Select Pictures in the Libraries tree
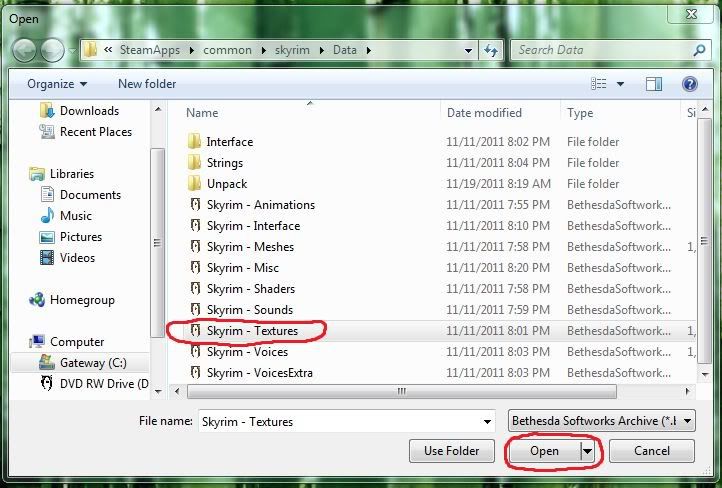 (81, 237)
